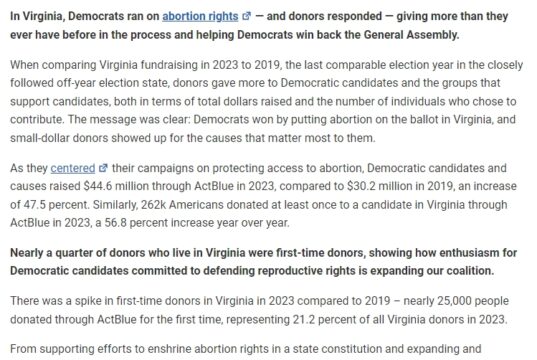Click the words "General Assembly"

[x=411, y=35]
